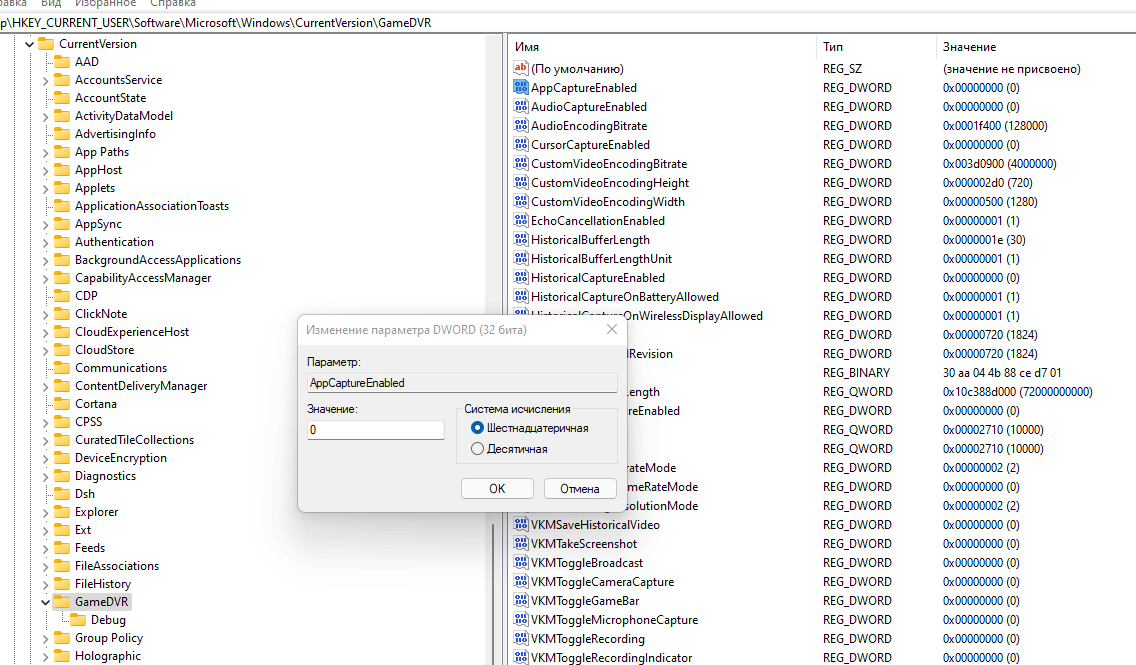Expand the Explorer tree node
1136x665 pixels.
pos(46,512)
